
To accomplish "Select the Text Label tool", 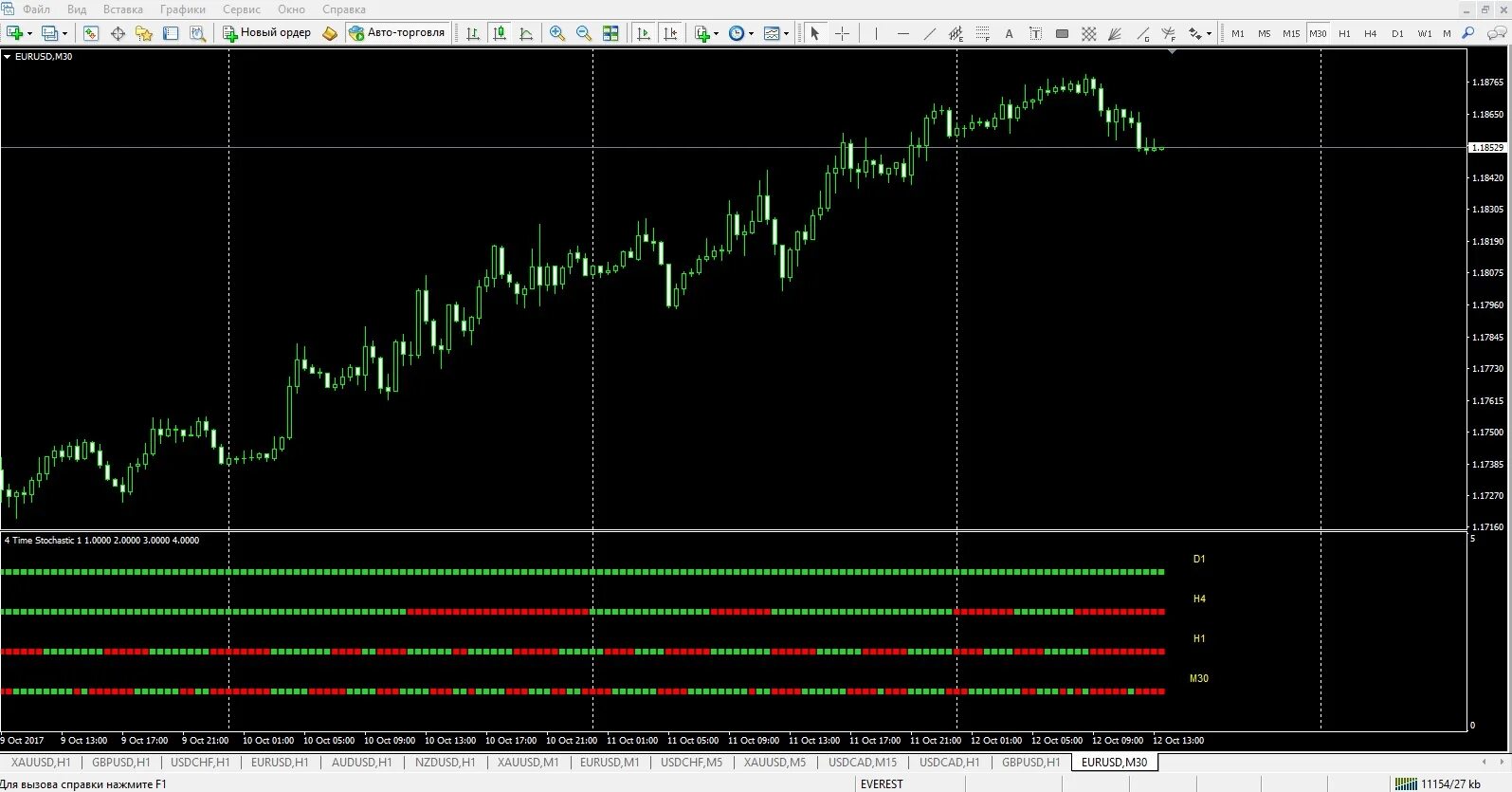I will click(x=1035, y=33).
